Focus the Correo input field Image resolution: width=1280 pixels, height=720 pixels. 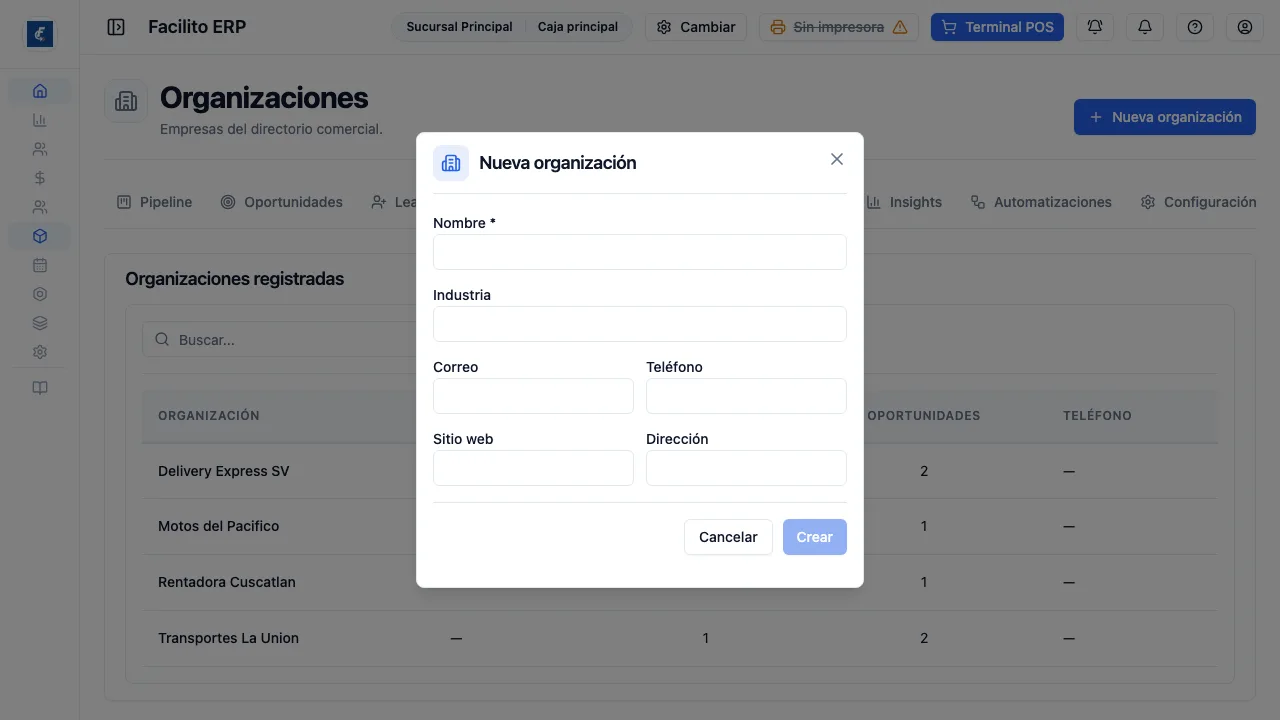pos(533,396)
